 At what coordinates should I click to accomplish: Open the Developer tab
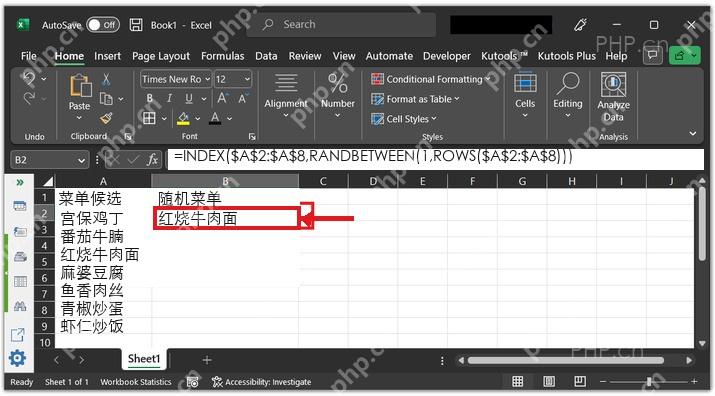pyautogui.click(x=447, y=56)
